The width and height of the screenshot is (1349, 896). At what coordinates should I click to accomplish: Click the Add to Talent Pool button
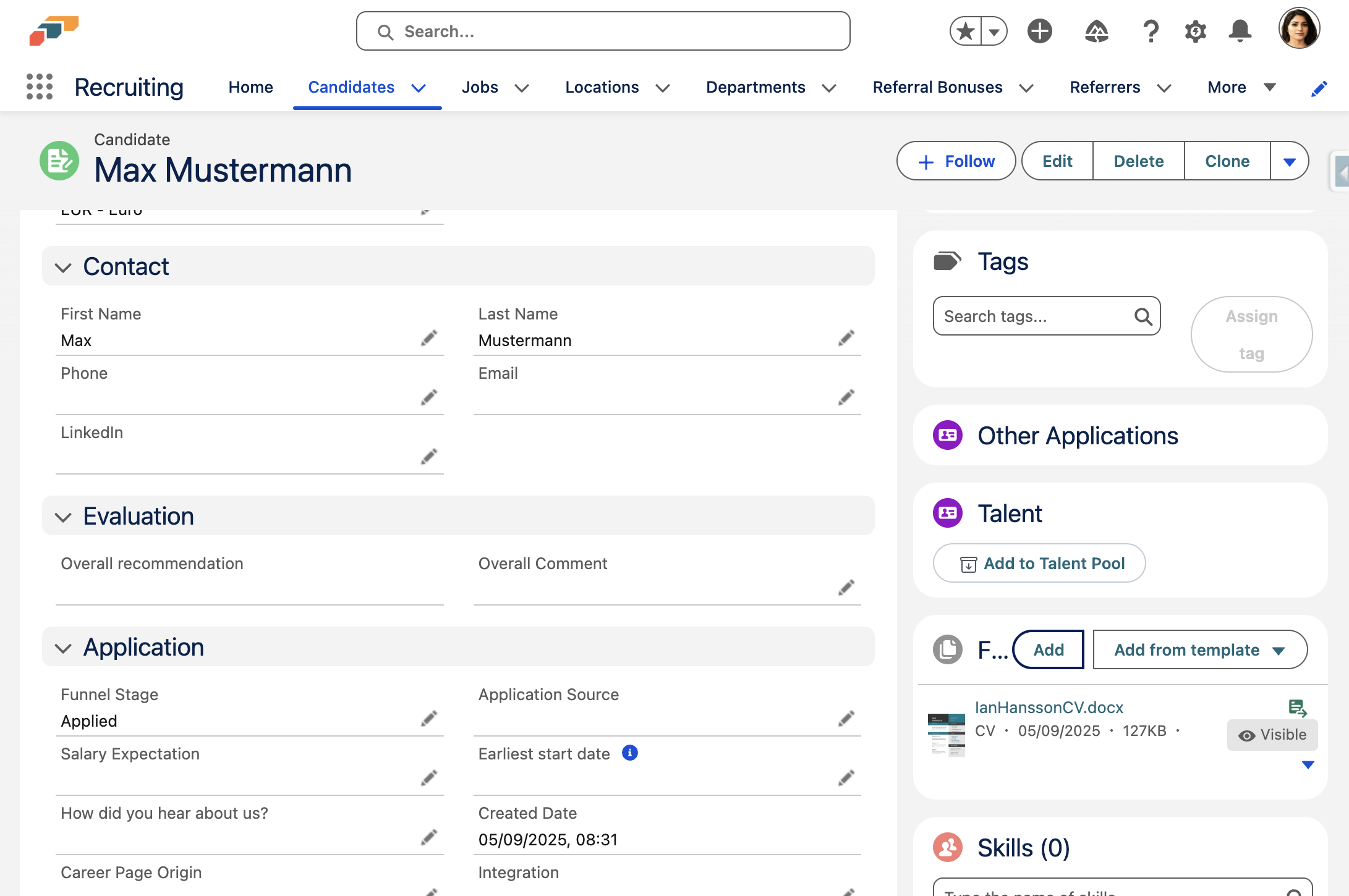point(1039,563)
